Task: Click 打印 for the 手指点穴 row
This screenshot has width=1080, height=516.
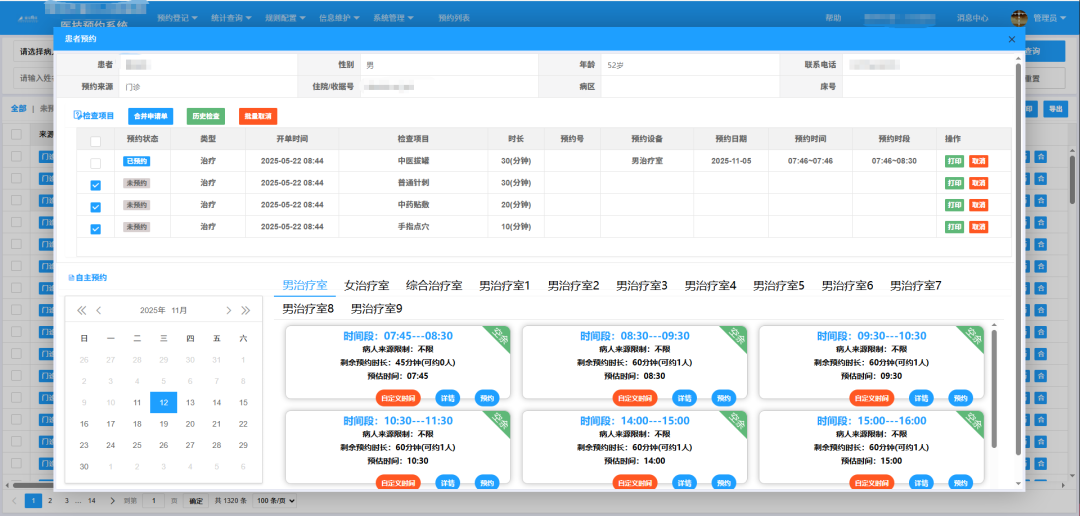Action: pos(954,227)
